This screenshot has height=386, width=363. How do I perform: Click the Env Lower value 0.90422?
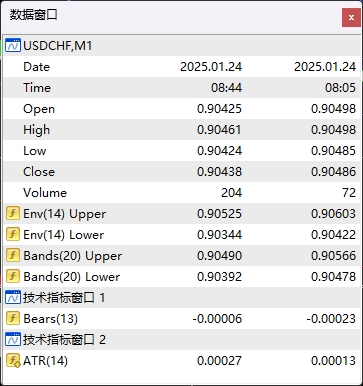[x=333, y=235]
